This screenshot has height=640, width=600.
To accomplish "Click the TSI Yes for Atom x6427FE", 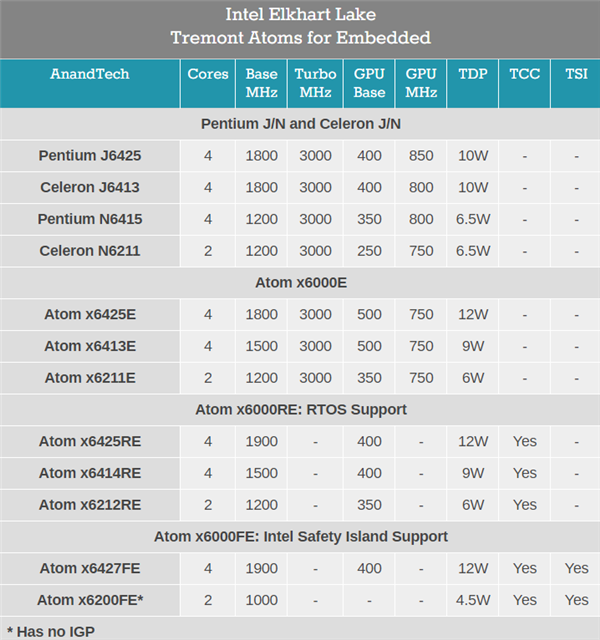I will [576, 568].
